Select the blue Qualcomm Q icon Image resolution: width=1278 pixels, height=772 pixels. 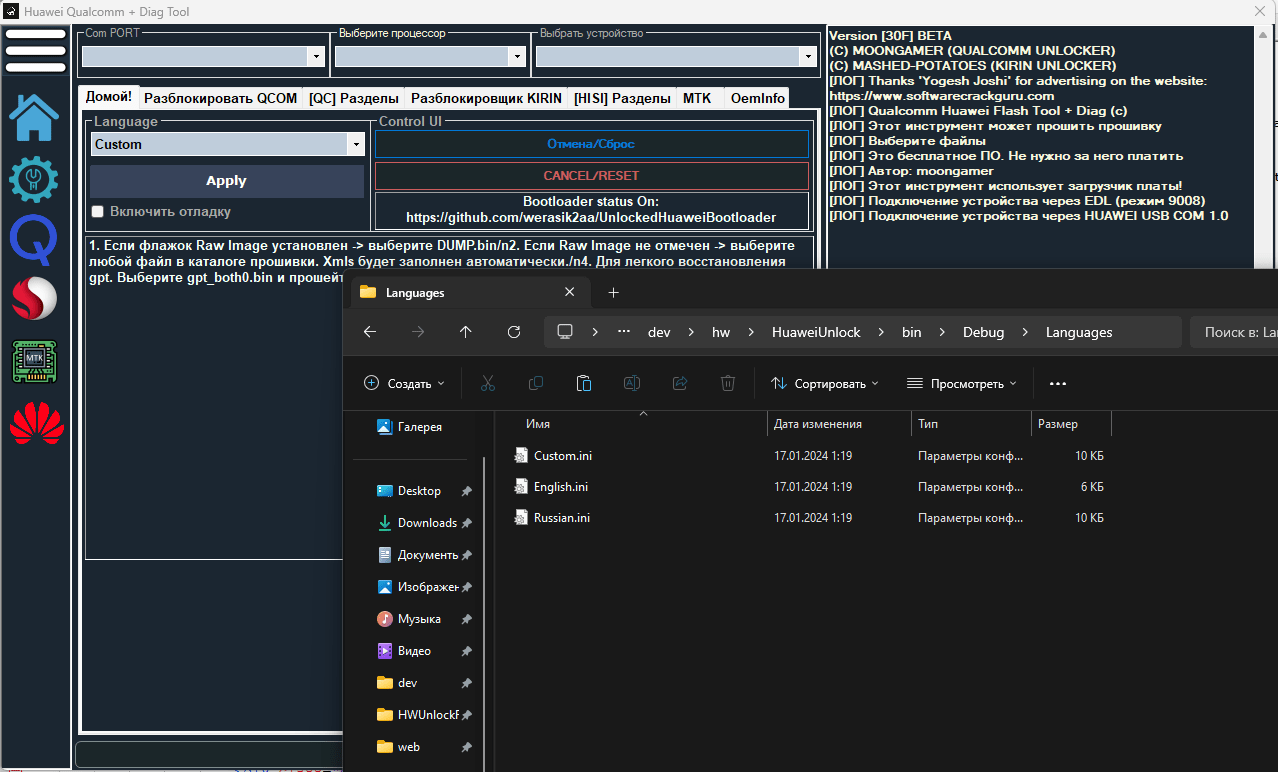point(34,241)
